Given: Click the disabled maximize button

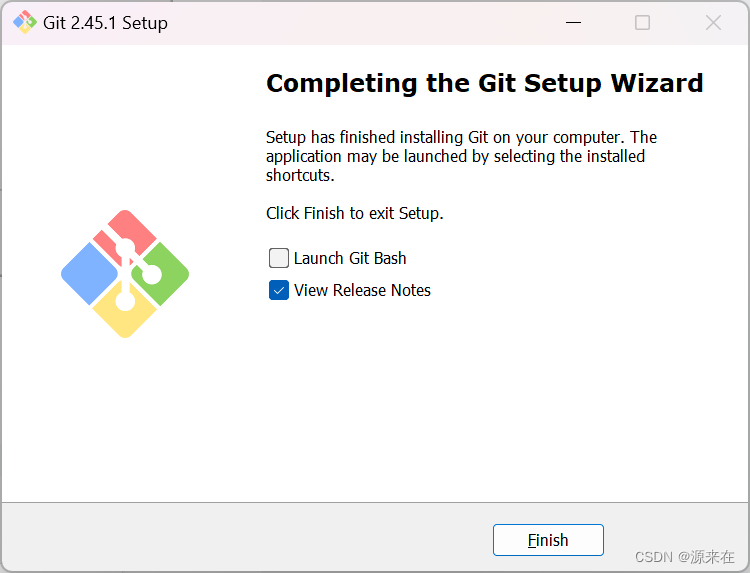Looking at the screenshot, I should pyautogui.click(x=643, y=22).
